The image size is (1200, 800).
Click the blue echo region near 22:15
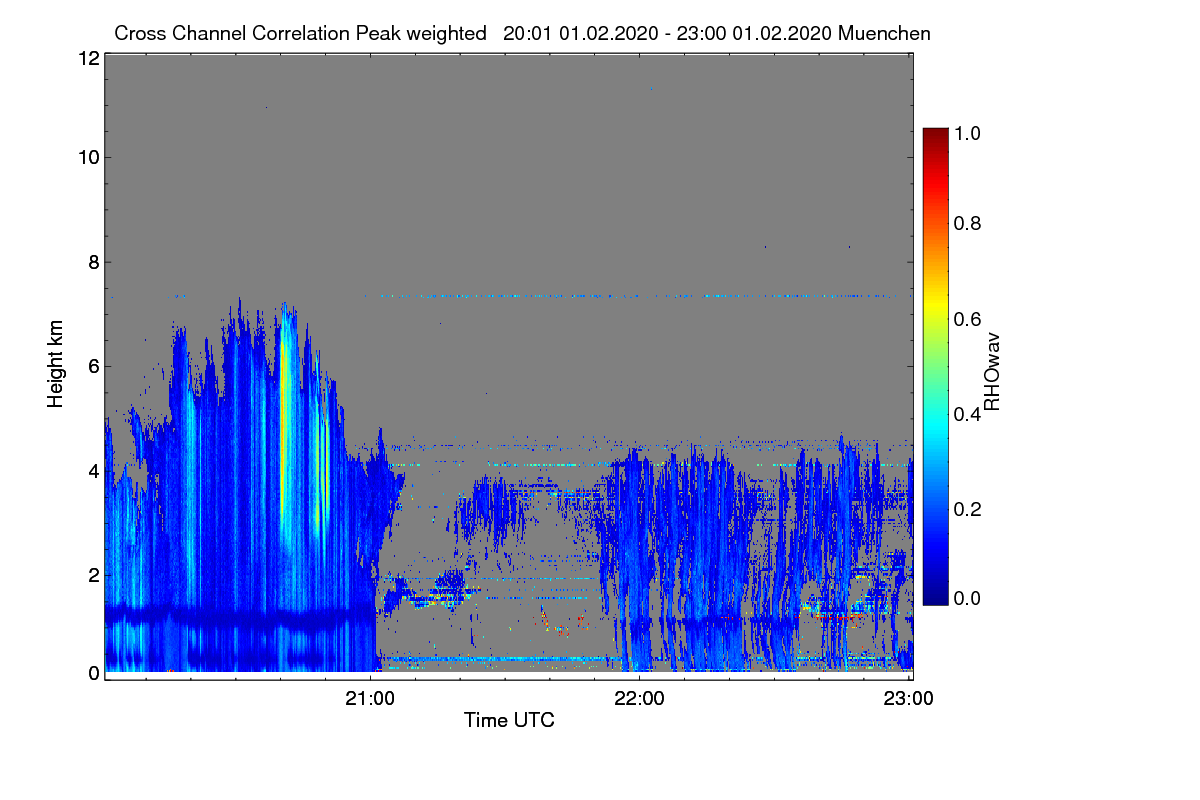pyautogui.click(x=705, y=560)
